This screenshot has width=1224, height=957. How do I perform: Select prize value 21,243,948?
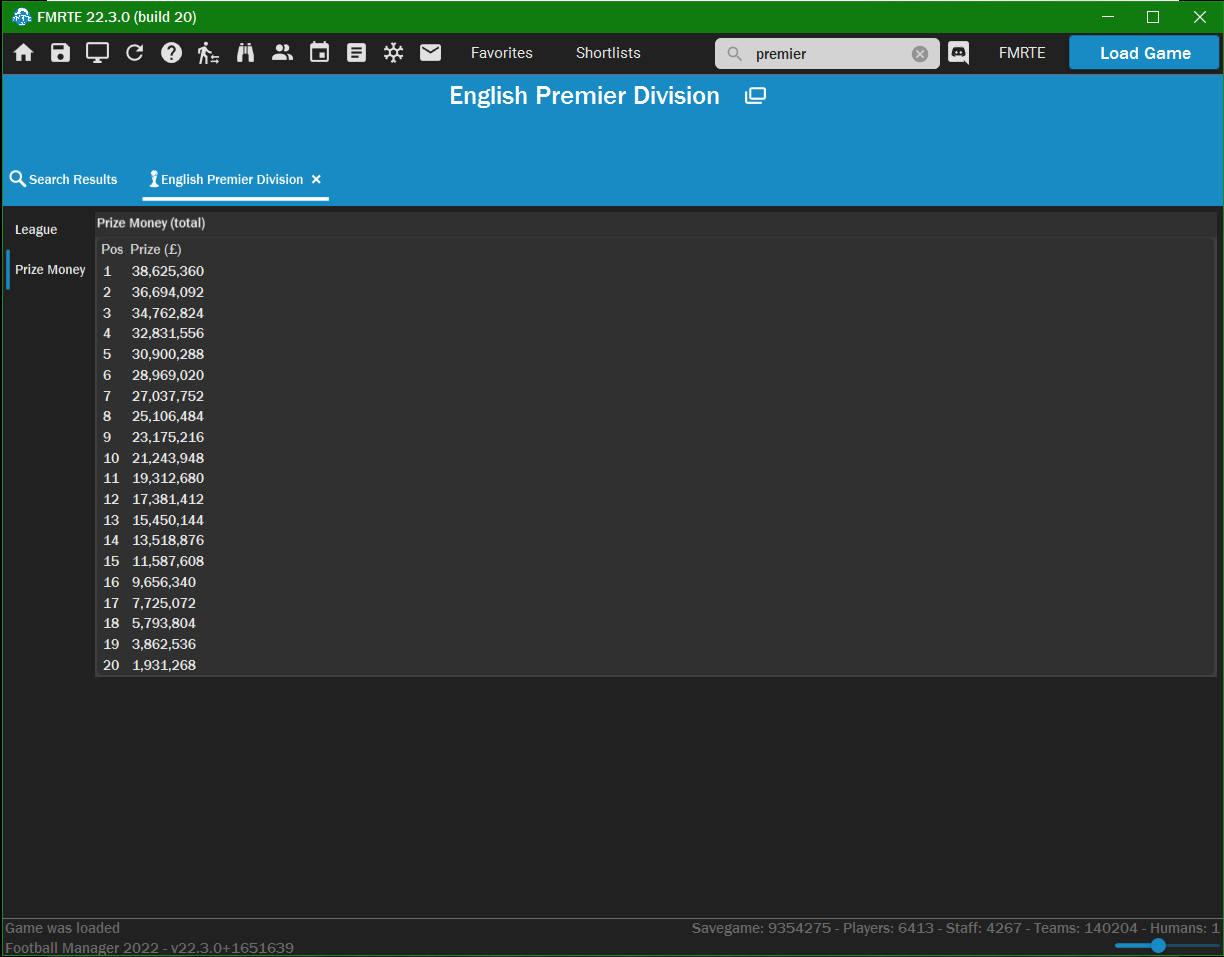point(168,458)
